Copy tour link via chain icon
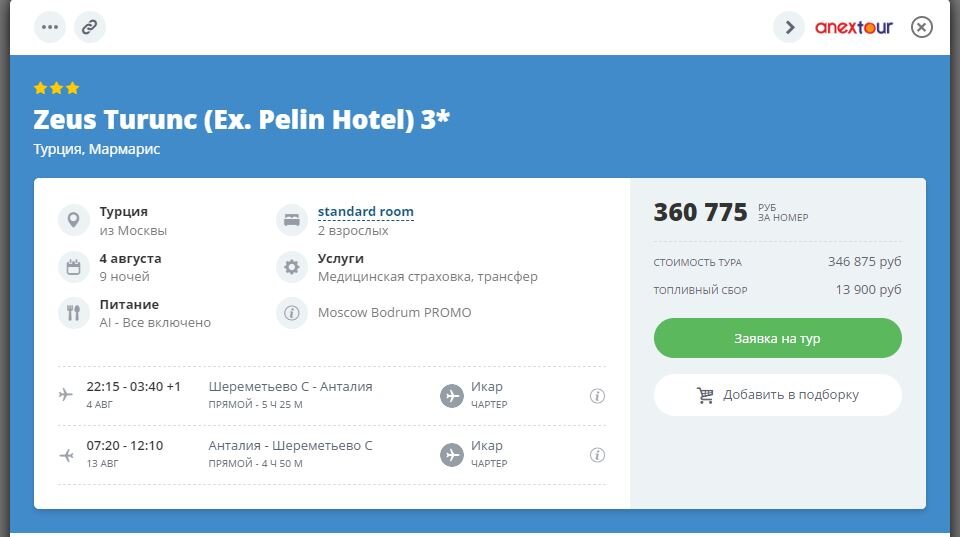 [x=89, y=27]
